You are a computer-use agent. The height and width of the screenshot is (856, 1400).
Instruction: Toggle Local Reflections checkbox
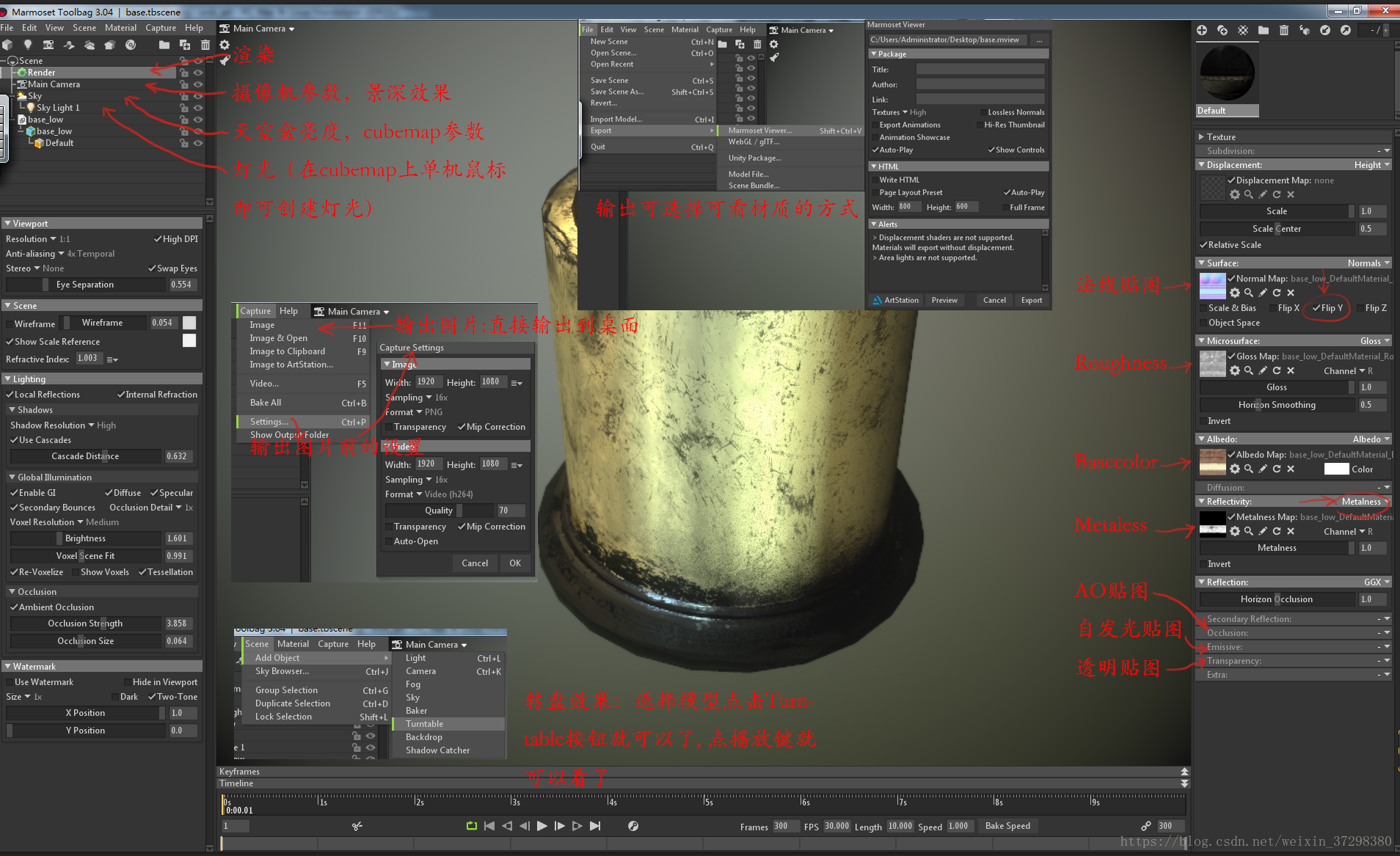[43, 395]
